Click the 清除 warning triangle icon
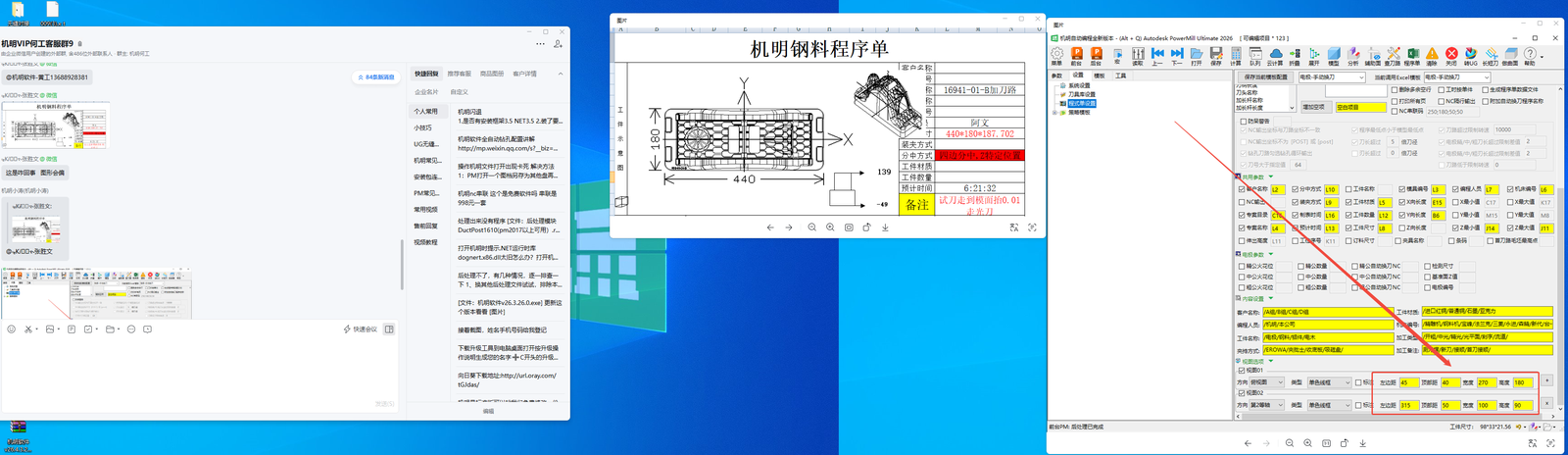 (1432, 55)
